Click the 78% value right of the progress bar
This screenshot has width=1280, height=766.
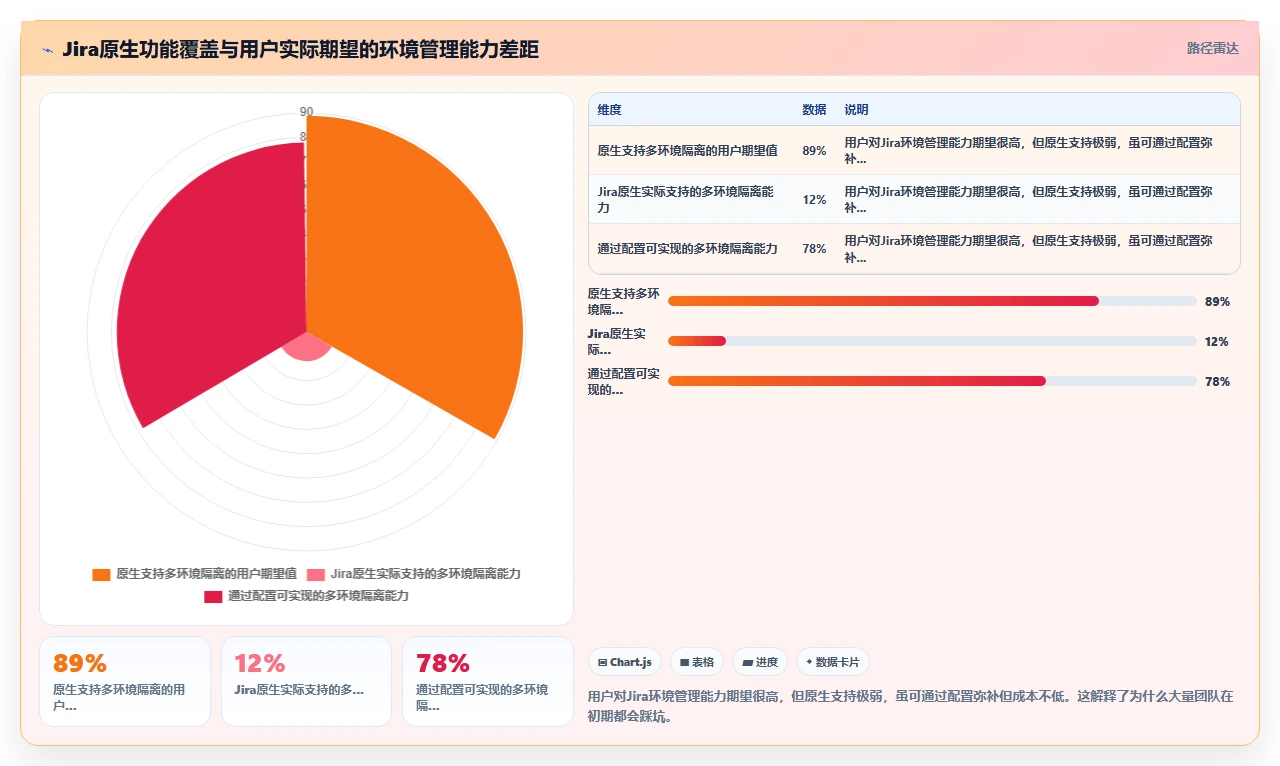tap(1217, 381)
